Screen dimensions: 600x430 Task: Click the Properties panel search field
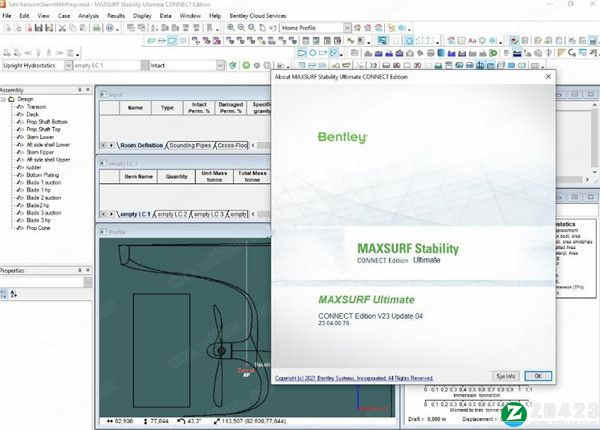42,282
